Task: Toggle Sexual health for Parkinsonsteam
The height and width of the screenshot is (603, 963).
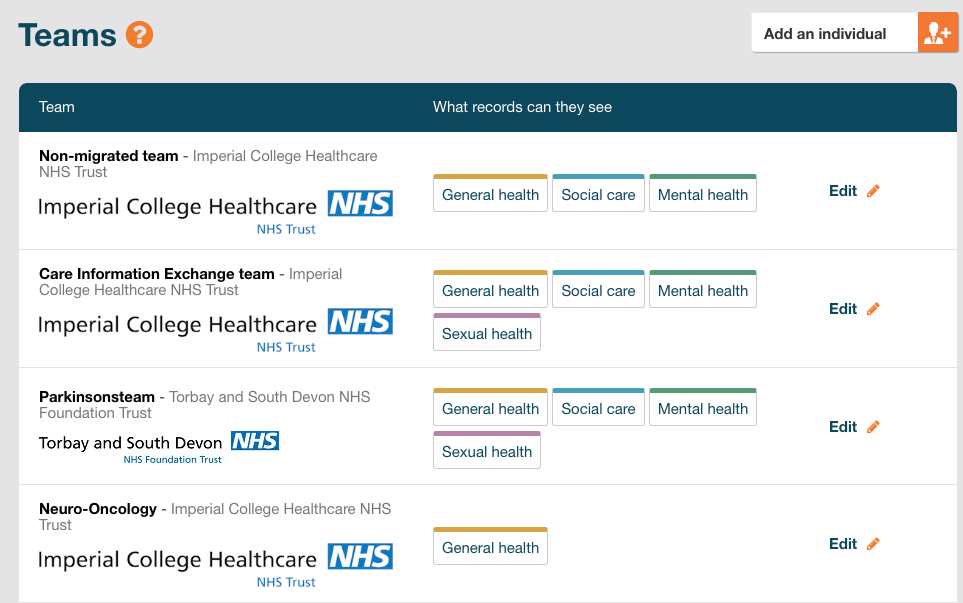Action: click(487, 450)
